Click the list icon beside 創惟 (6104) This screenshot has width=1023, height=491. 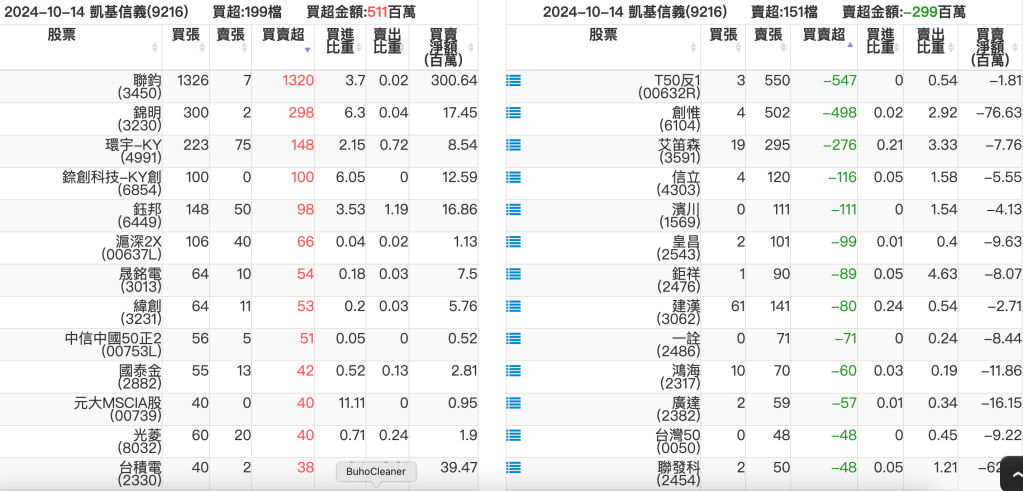tap(514, 113)
